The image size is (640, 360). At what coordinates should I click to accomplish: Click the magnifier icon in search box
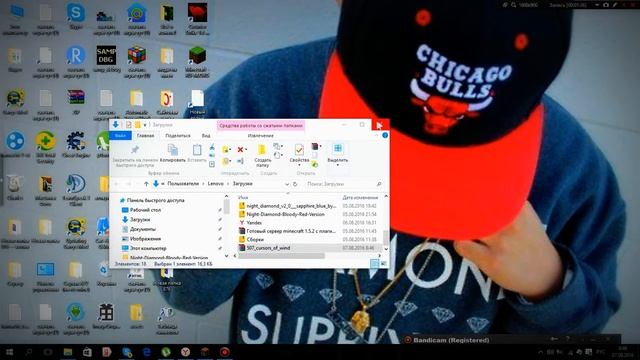coord(379,184)
